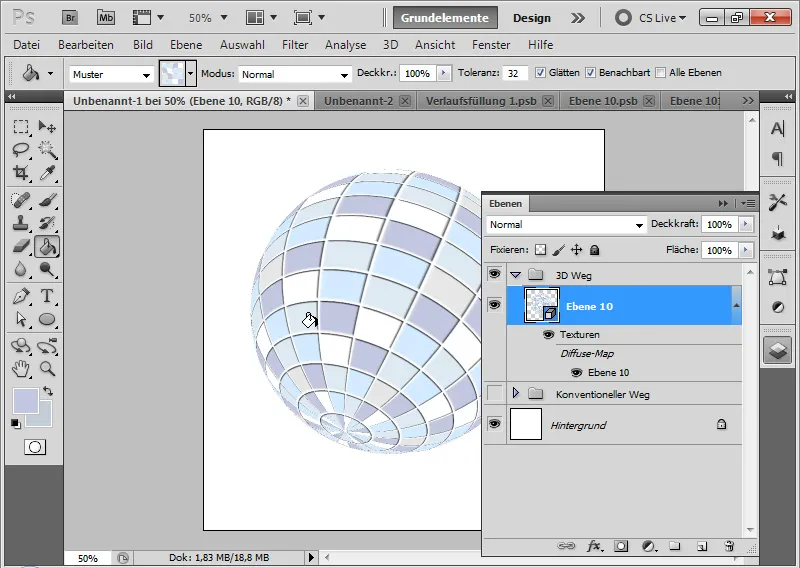Open the Bearbeiten menu

86,45
